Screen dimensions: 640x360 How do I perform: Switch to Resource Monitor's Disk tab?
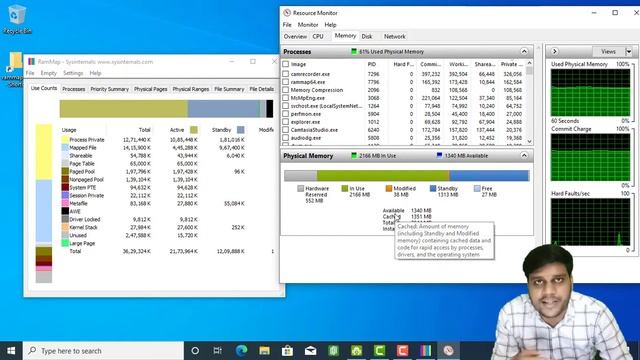pyautogui.click(x=367, y=36)
